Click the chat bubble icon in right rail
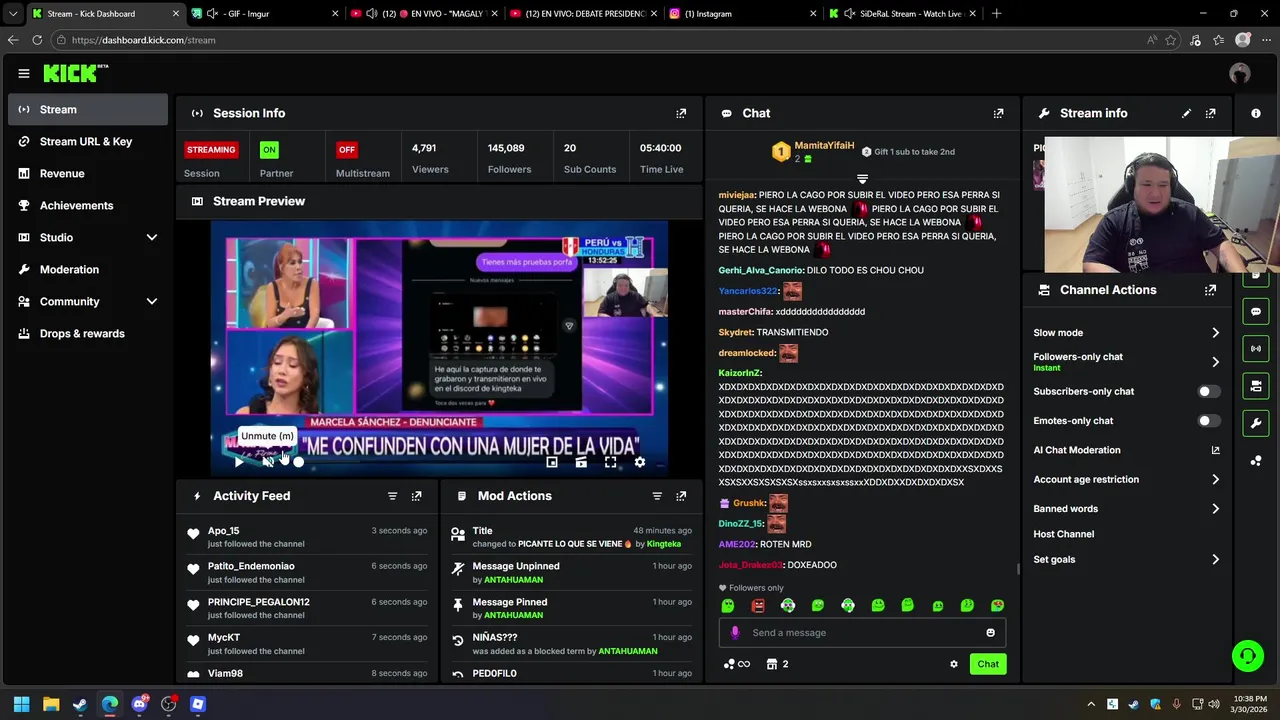The image size is (1280, 720). coord(1256,312)
